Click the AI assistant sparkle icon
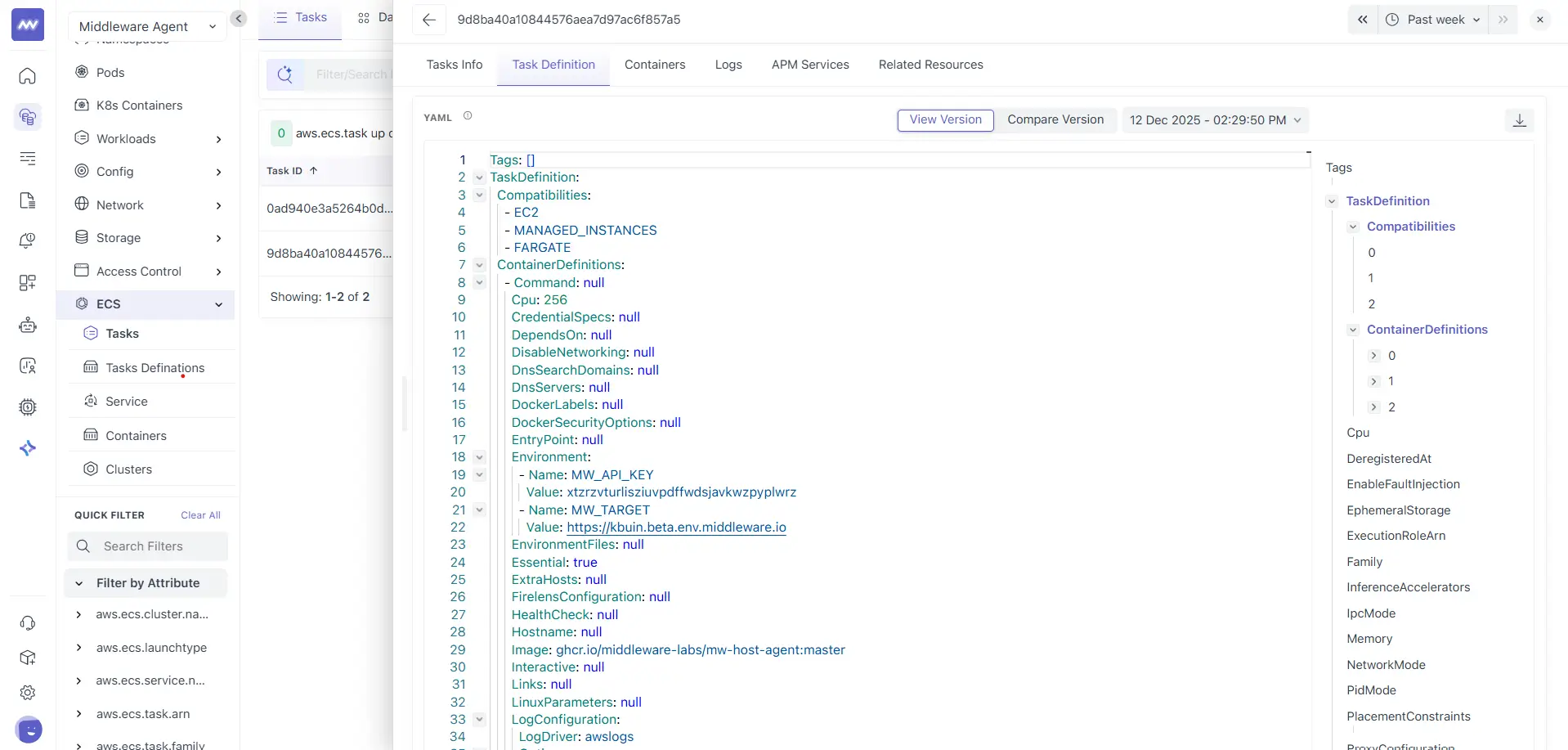This screenshot has height=750, width=1568. point(28,447)
